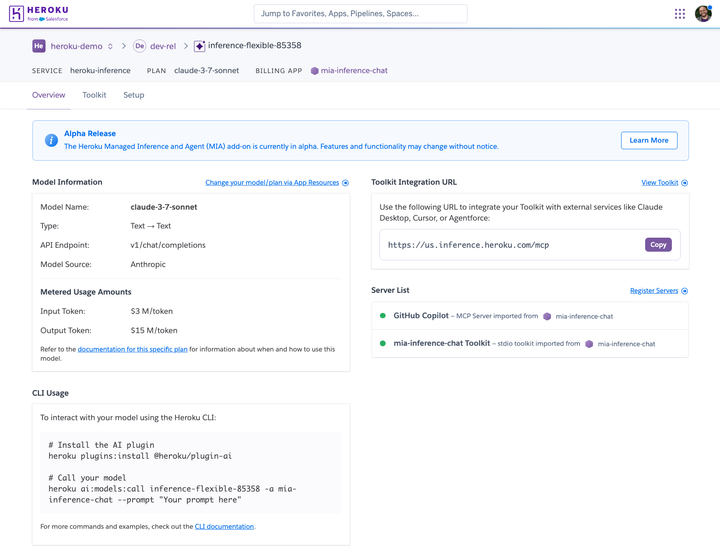Click the Text → Text type value
The image size is (720, 555).
pos(150,226)
